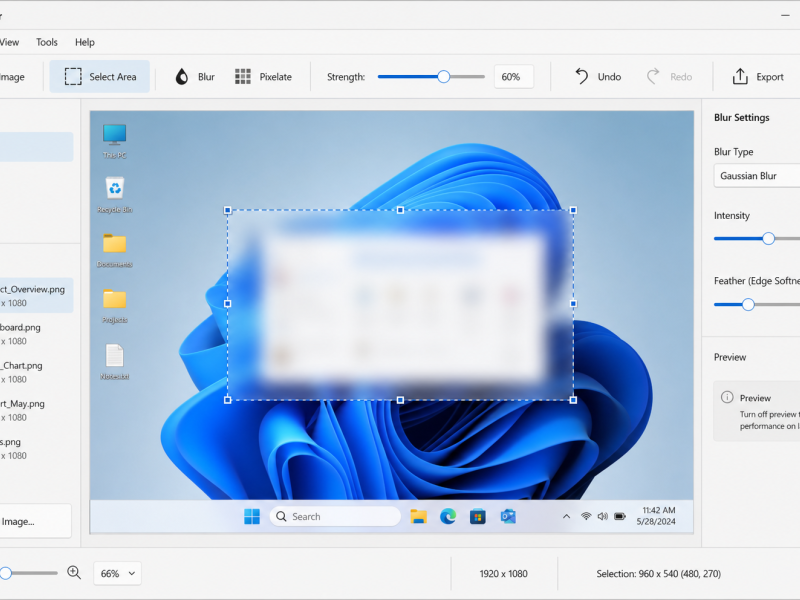Click the 1920 x 1080 dimensions text
The height and width of the screenshot is (600, 800).
pyautogui.click(x=503, y=573)
